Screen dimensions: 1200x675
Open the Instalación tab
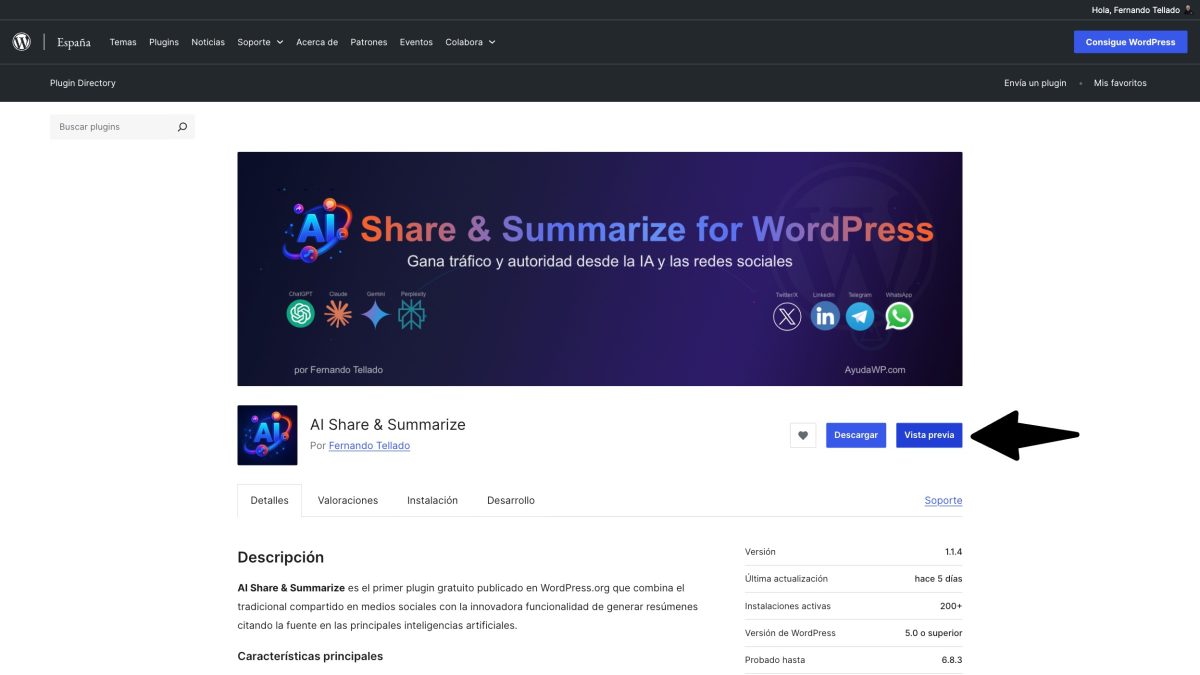click(432, 500)
